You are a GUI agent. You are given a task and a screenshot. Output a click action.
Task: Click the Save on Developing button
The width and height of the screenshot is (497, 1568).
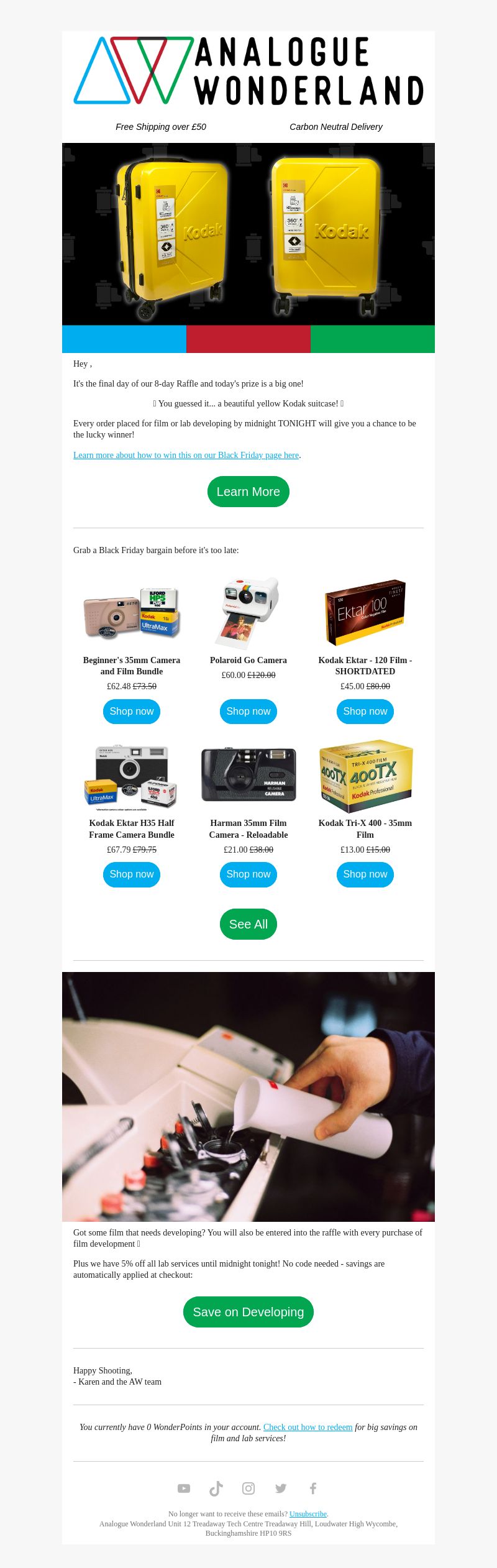coord(248,1312)
